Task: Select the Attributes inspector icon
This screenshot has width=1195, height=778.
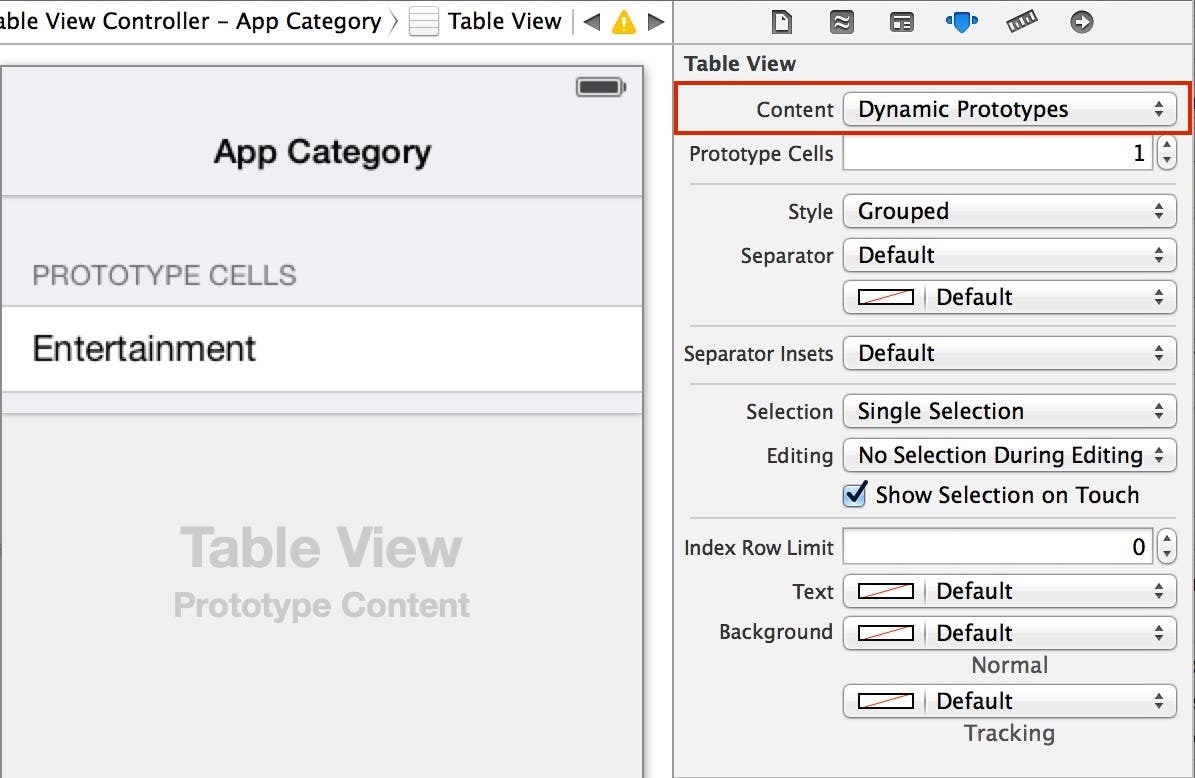Action: pyautogui.click(x=961, y=22)
